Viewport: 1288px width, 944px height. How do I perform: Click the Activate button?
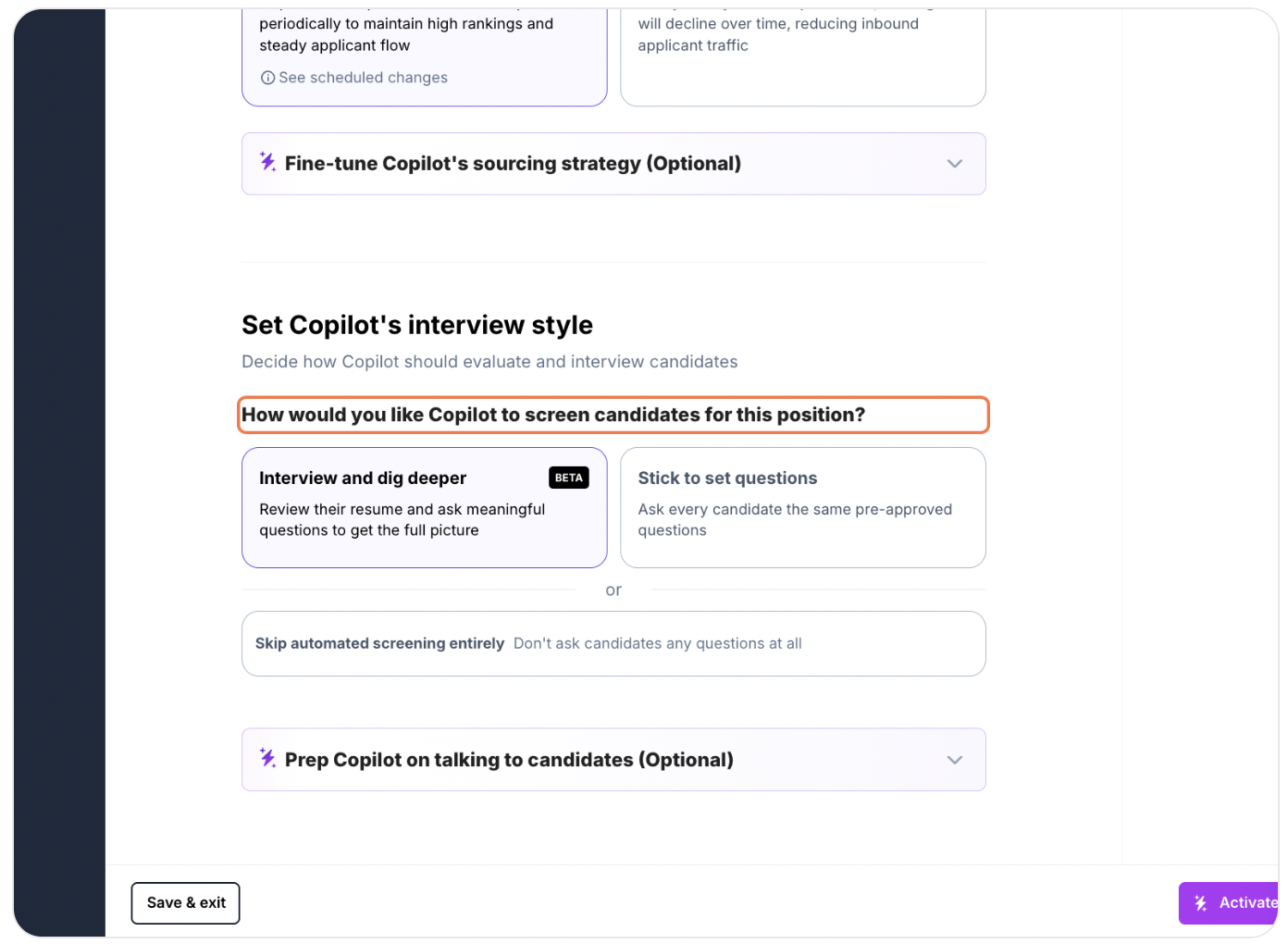tap(1229, 903)
